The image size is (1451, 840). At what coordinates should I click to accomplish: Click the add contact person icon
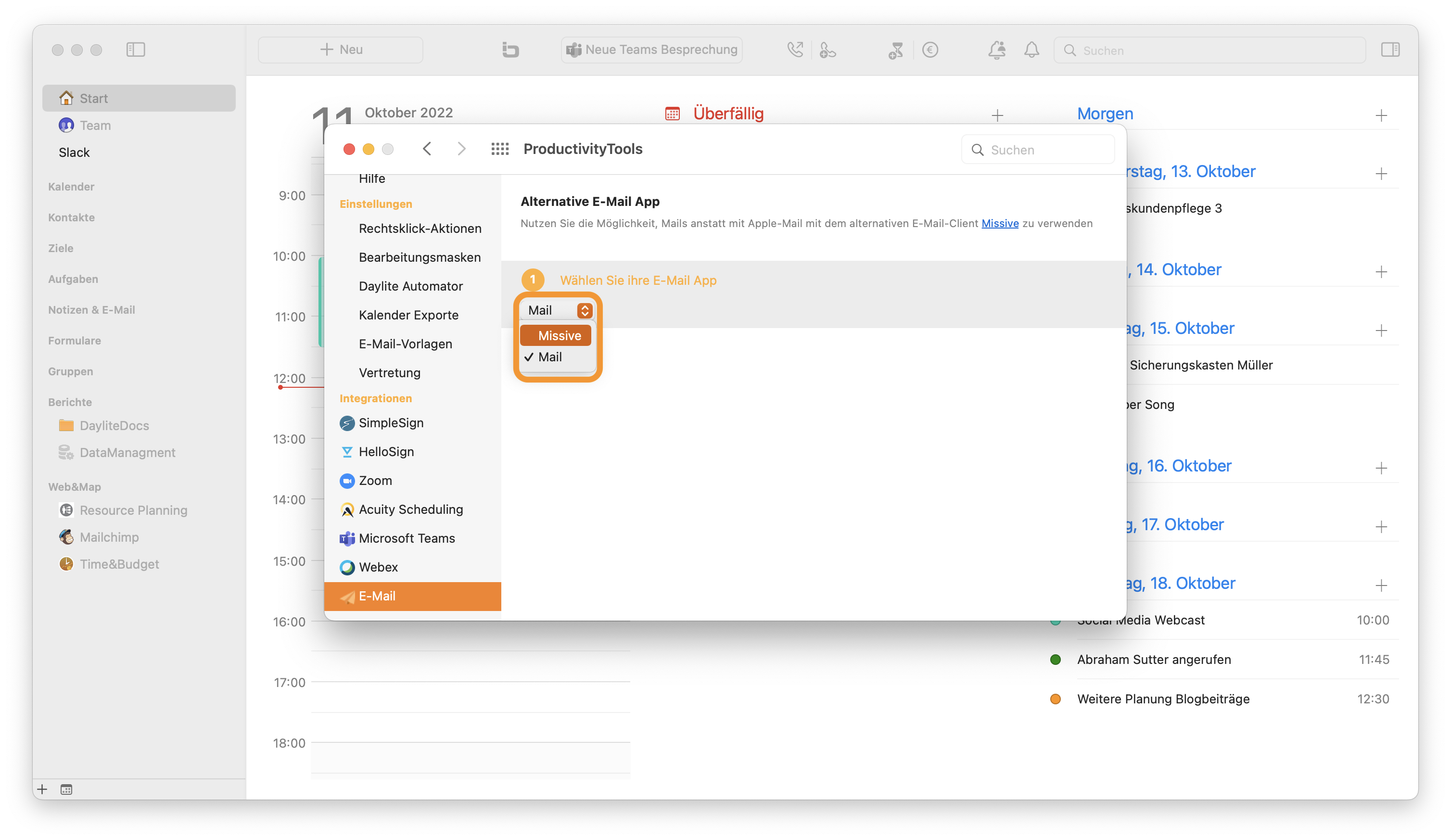click(x=827, y=50)
